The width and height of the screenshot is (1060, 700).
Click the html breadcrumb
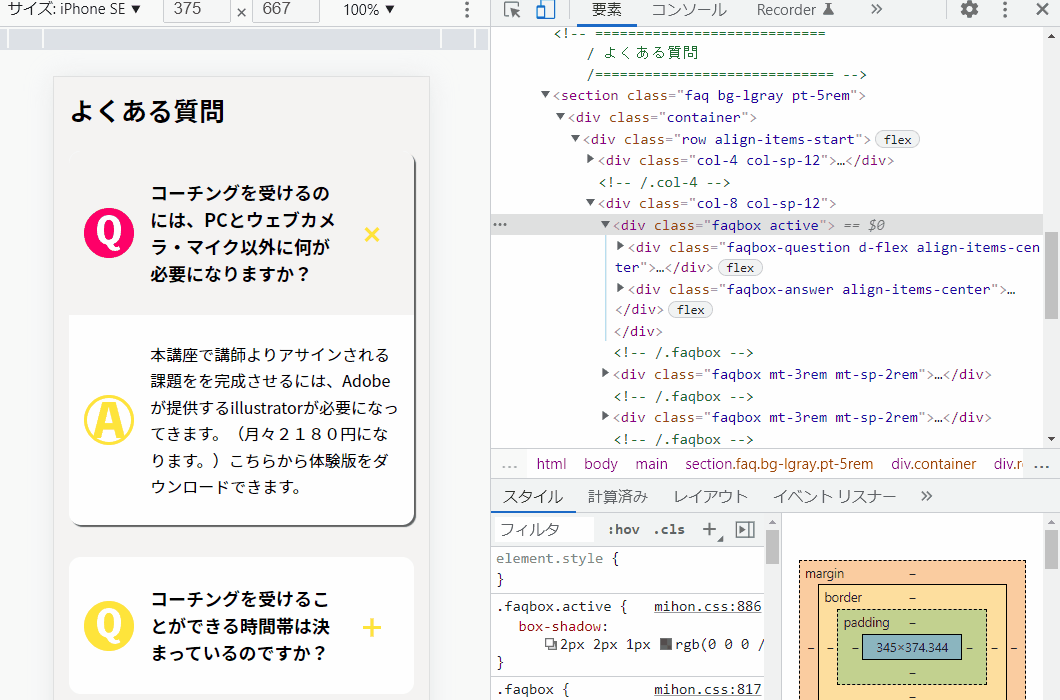(x=551, y=464)
